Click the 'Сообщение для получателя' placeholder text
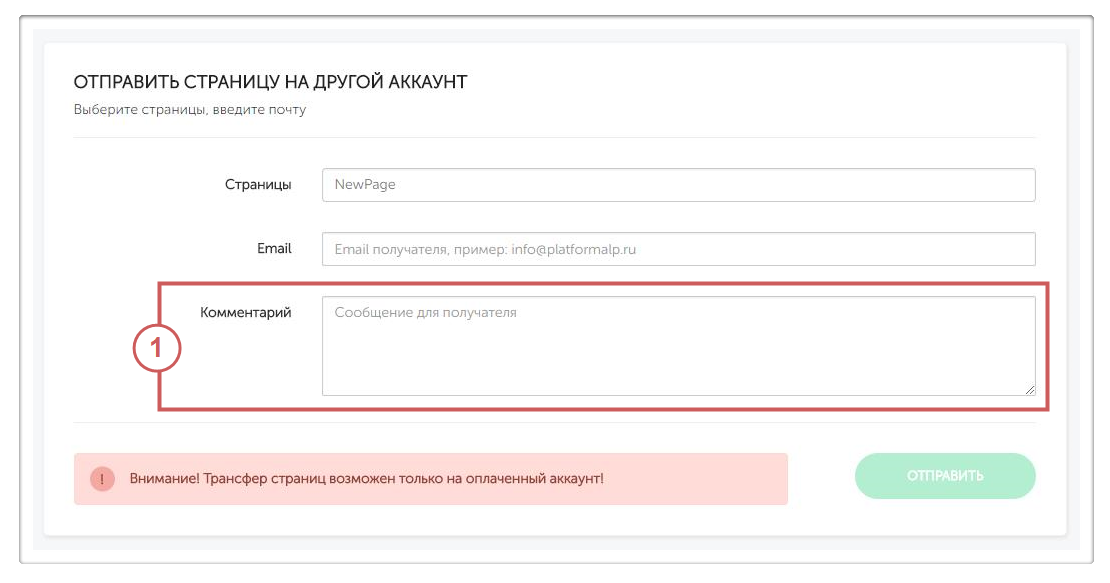 (x=425, y=312)
